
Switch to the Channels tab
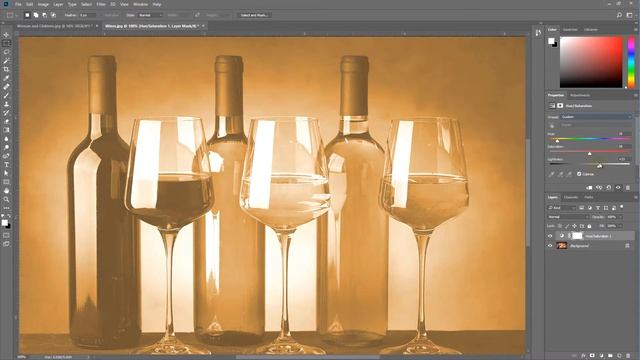pos(571,198)
